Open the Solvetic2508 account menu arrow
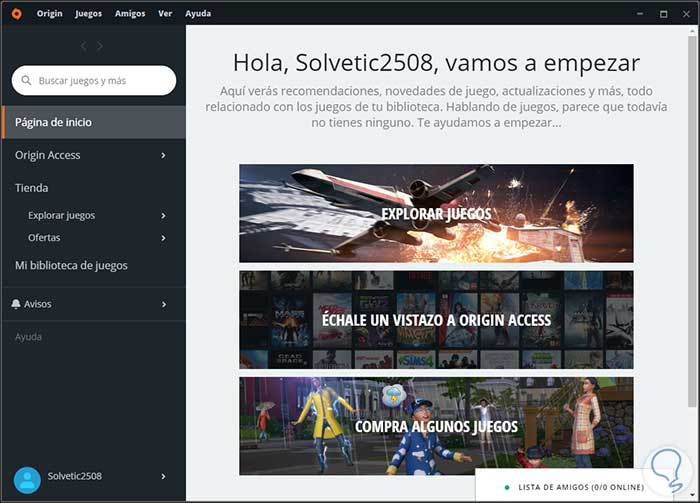700x503 pixels. (163, 477)
